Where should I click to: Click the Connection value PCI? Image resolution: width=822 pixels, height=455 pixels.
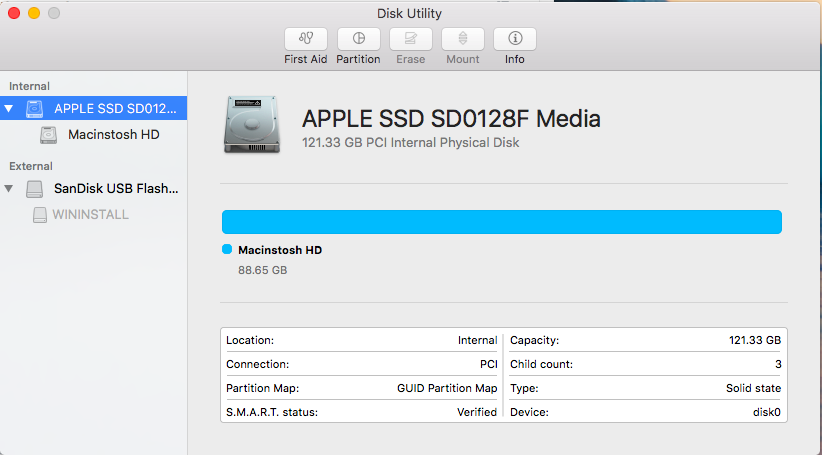(489, 364)
